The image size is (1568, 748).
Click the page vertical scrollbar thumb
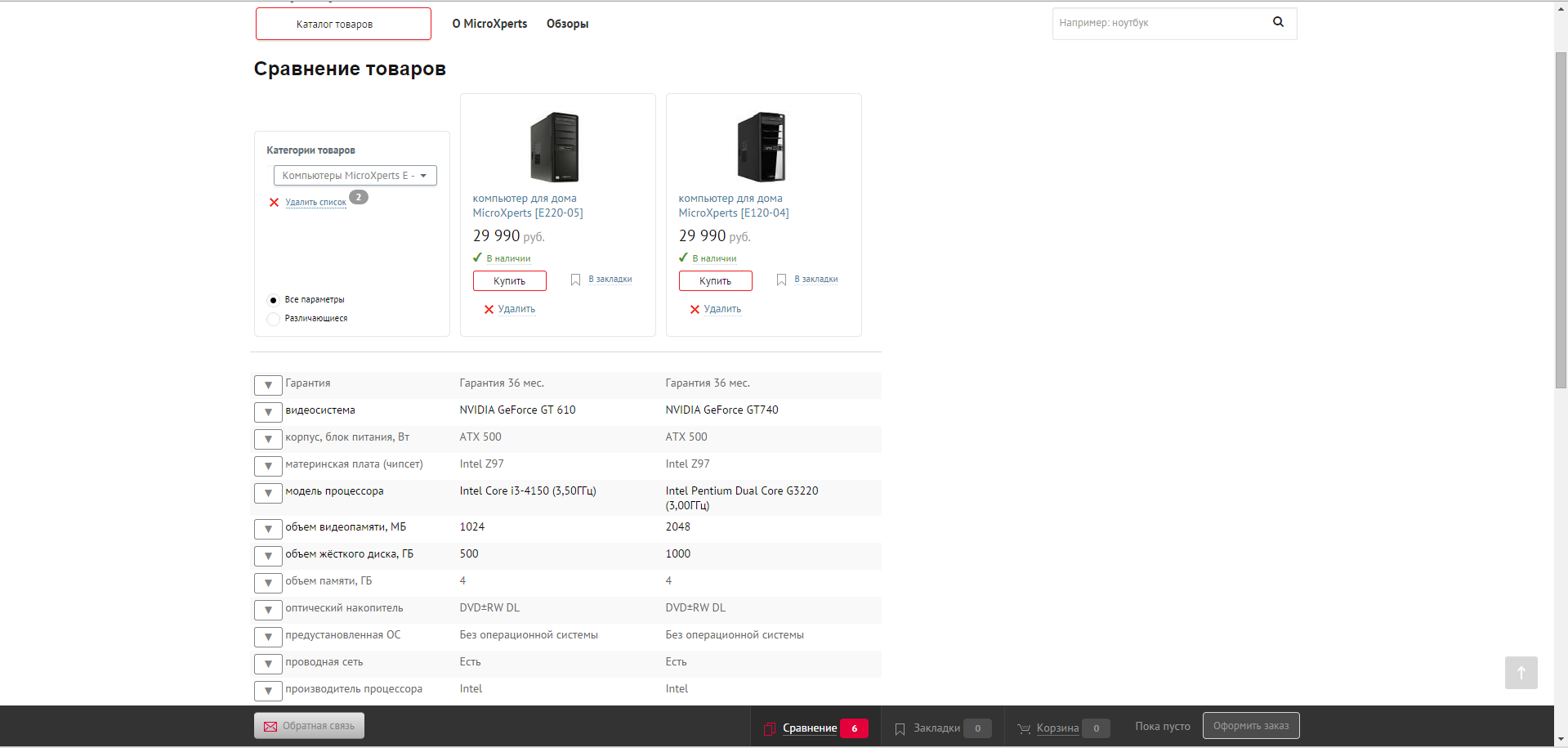pos(1561,221)
